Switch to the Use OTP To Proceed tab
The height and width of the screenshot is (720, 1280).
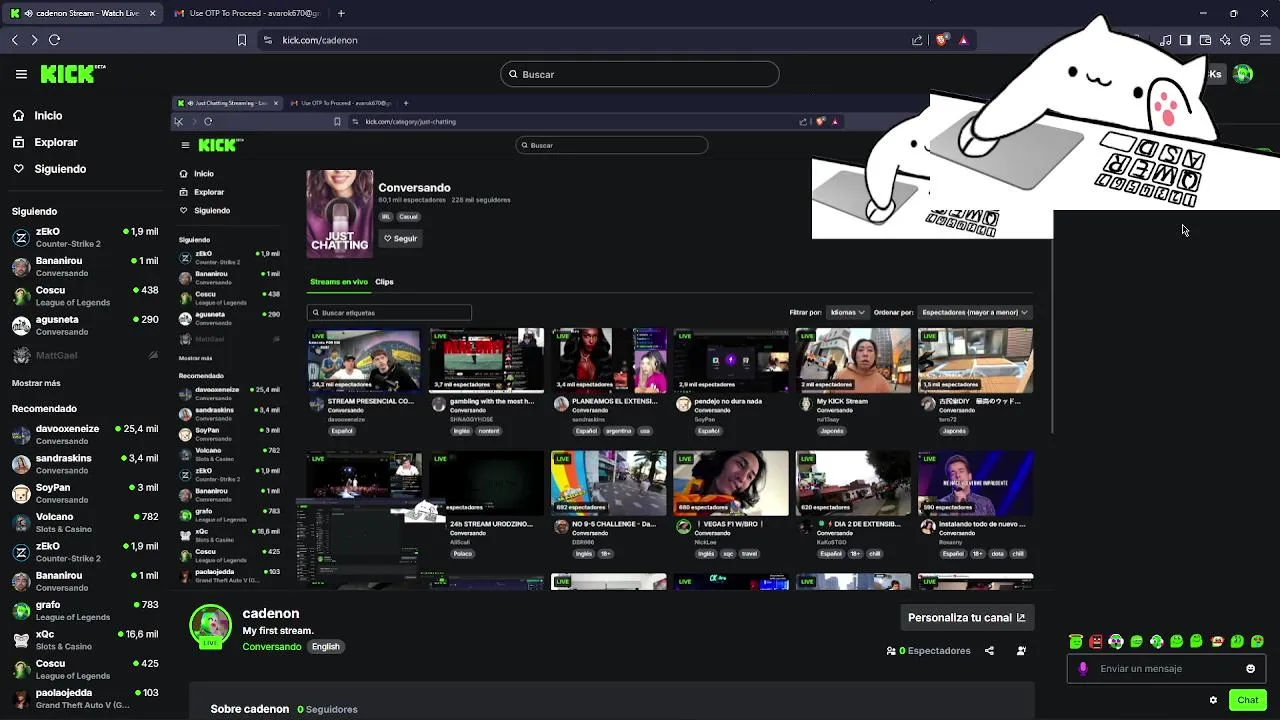coord(247,13)
